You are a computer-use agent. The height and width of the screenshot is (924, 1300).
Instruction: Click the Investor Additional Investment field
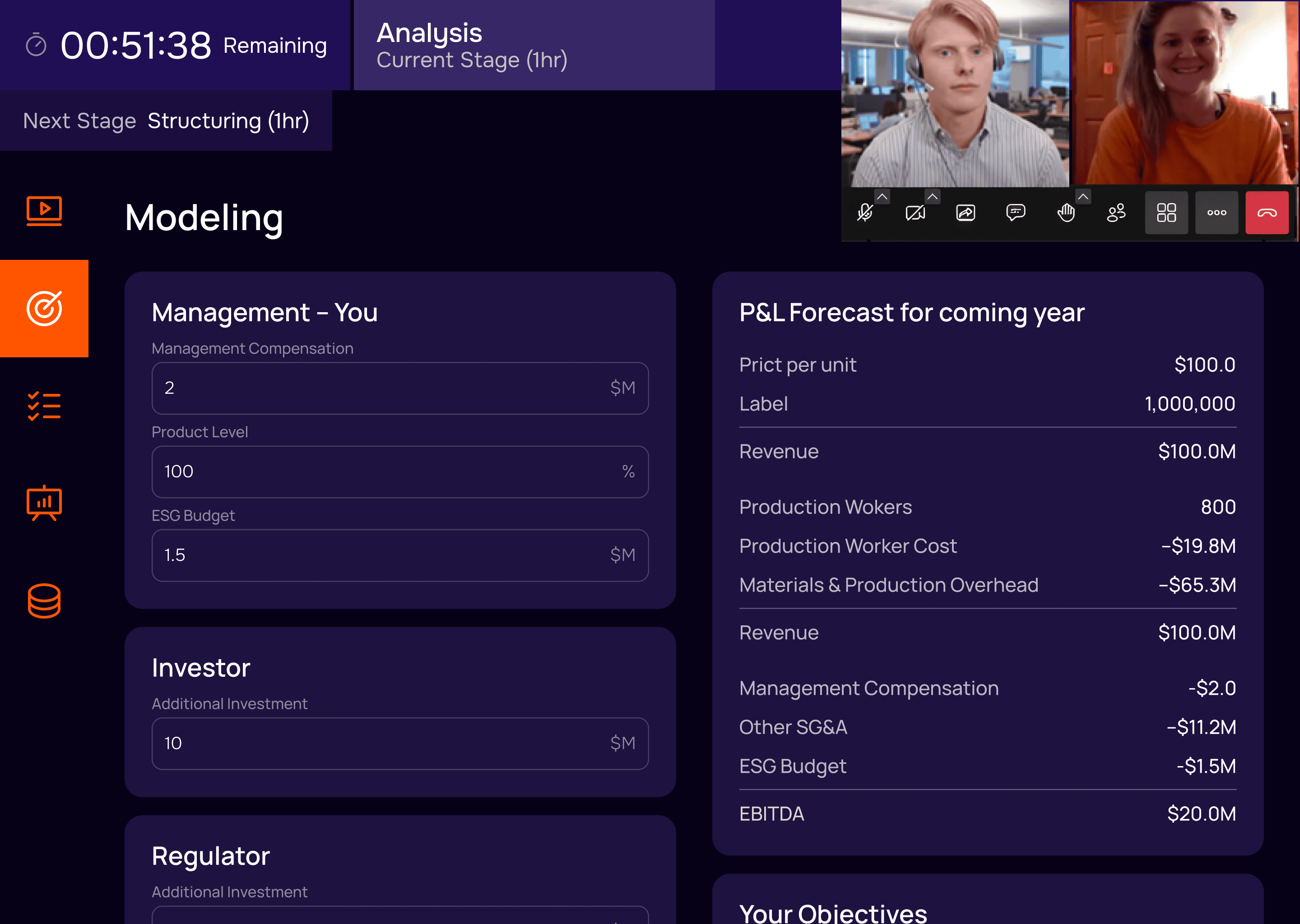point(400,744)
